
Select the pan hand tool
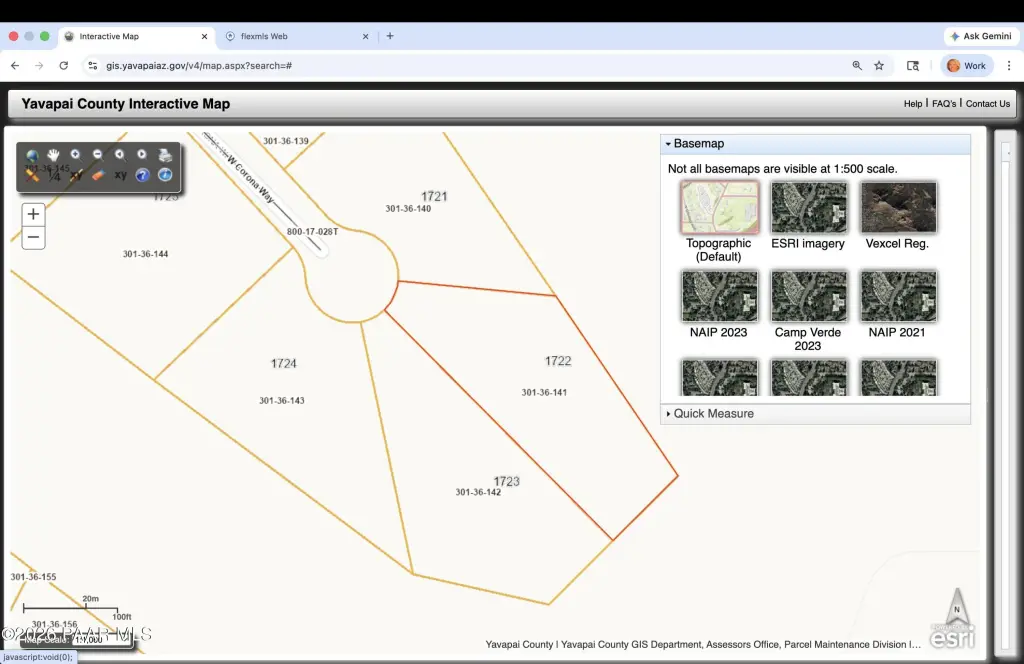tap(54, 155)
